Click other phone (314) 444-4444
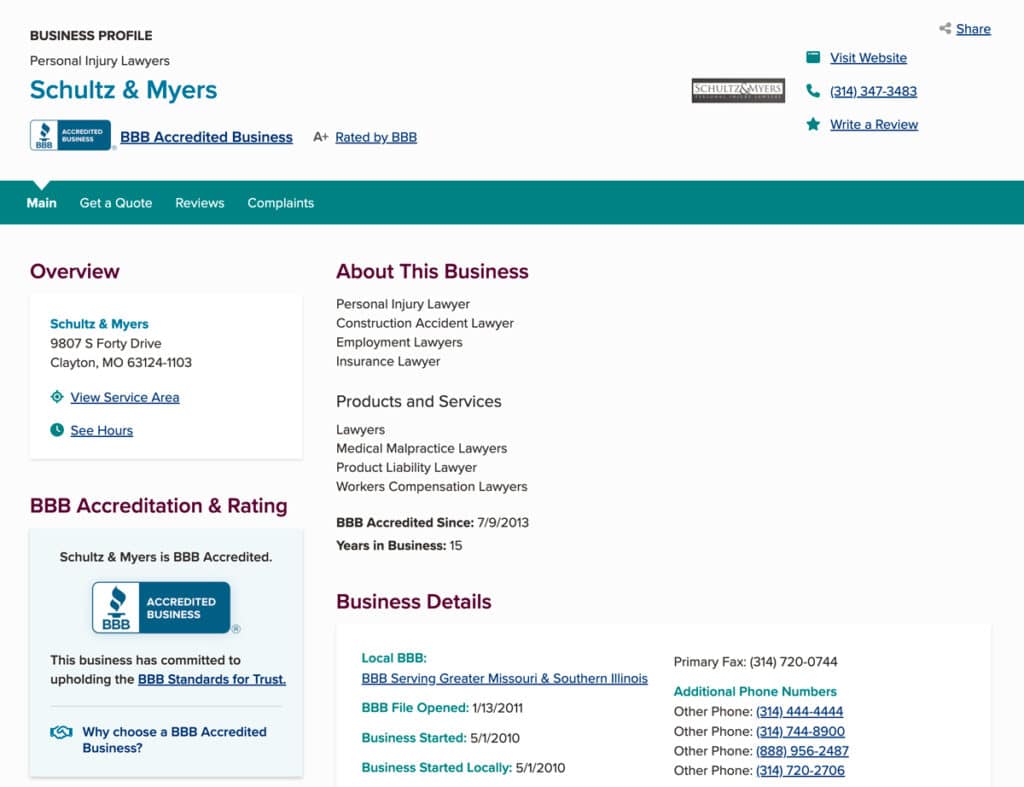The height and width of the screenshot is (787, 1024). pyautogui.click(x=799, y=711)
